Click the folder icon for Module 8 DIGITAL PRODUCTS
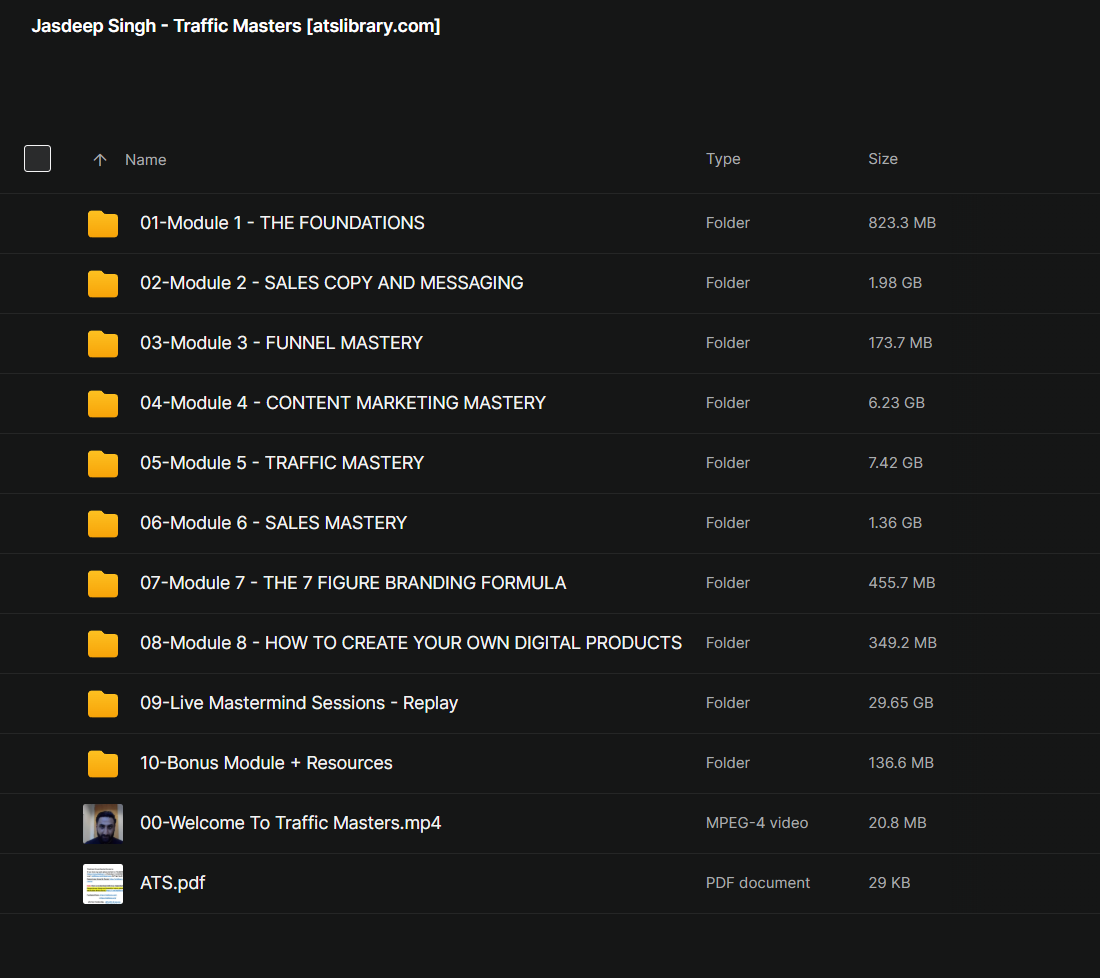Viewport: 1100px width, 978px height. (x=102, y=643)
